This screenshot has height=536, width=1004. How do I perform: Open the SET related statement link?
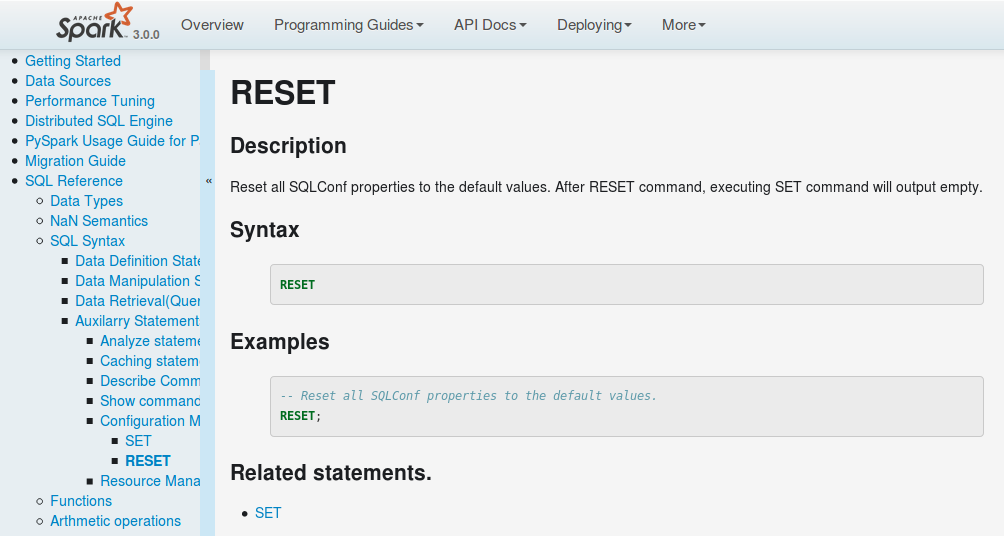268,513
